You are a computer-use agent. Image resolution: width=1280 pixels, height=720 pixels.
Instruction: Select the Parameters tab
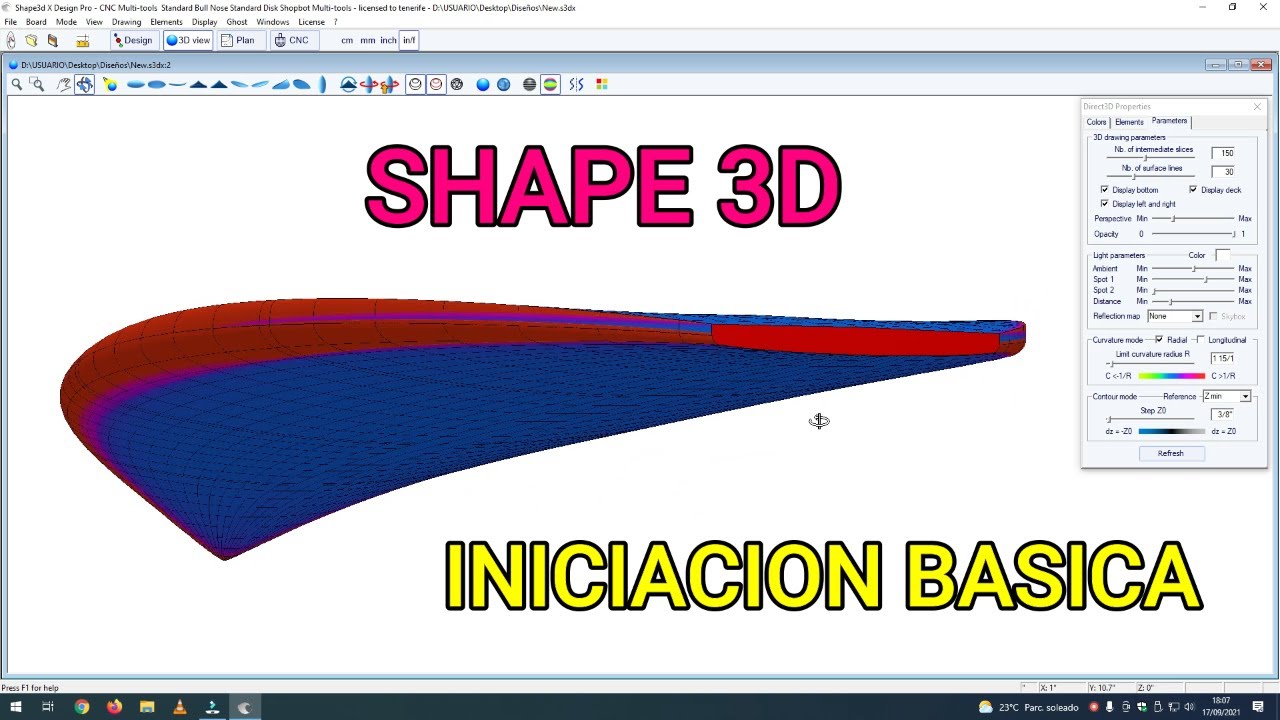pyautogui.click(x=1169, y=121)
